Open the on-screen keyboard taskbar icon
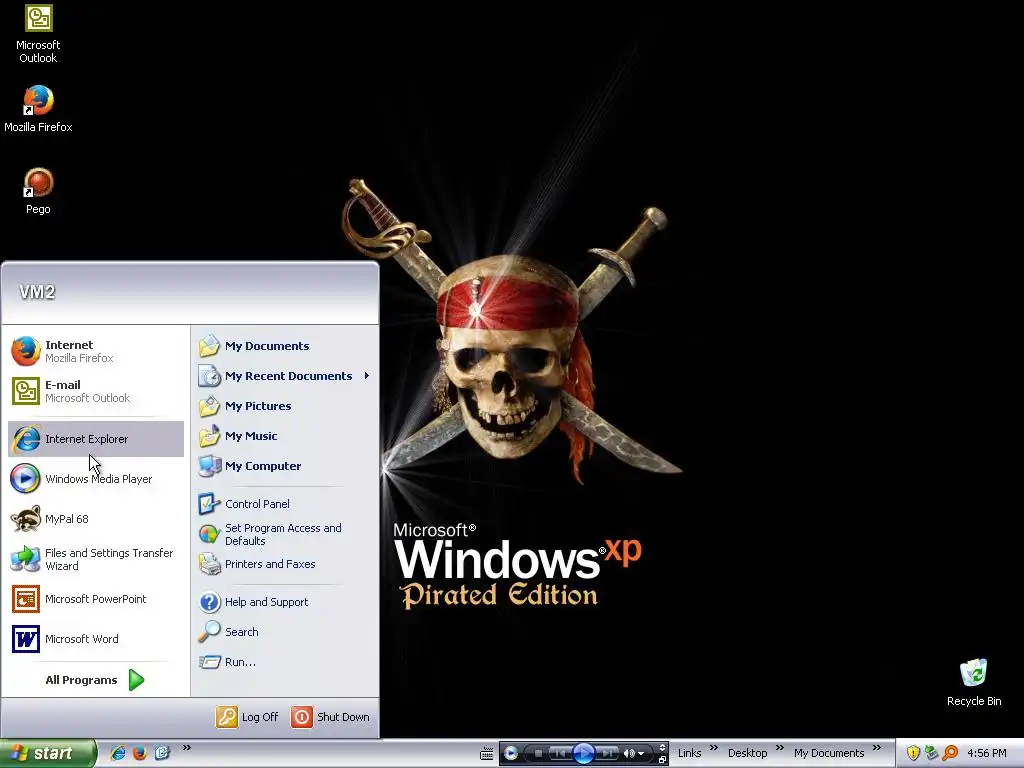The height and width of the screenshot is (768, 1024). coord(487,754)
